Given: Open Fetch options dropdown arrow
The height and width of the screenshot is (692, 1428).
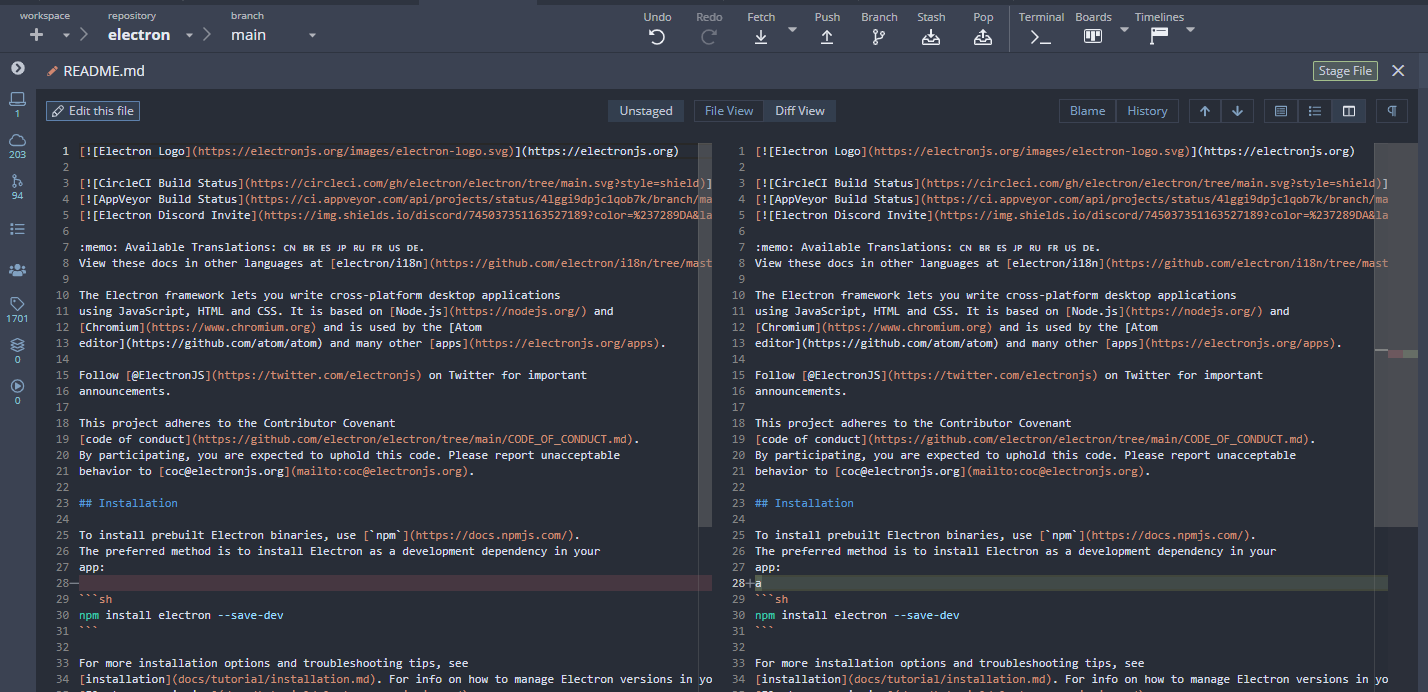Looking at the screenshot, I should (x=792, y=29).
